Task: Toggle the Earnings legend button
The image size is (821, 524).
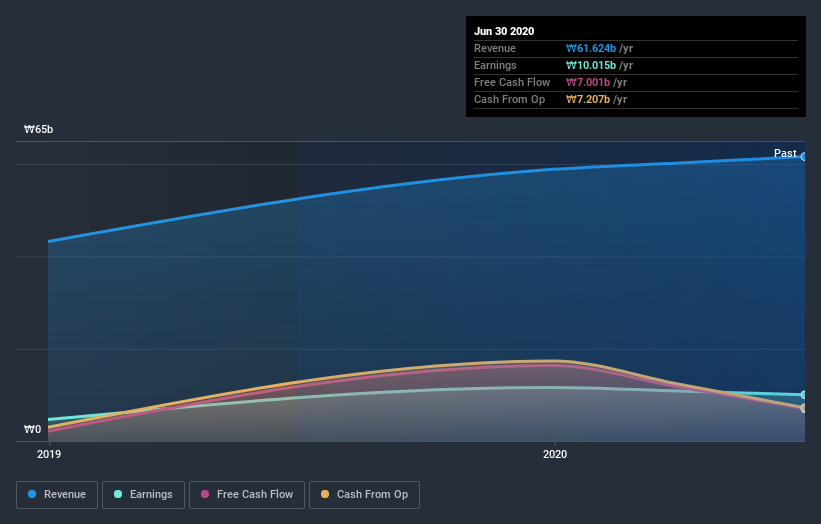Action: (143, 495)
